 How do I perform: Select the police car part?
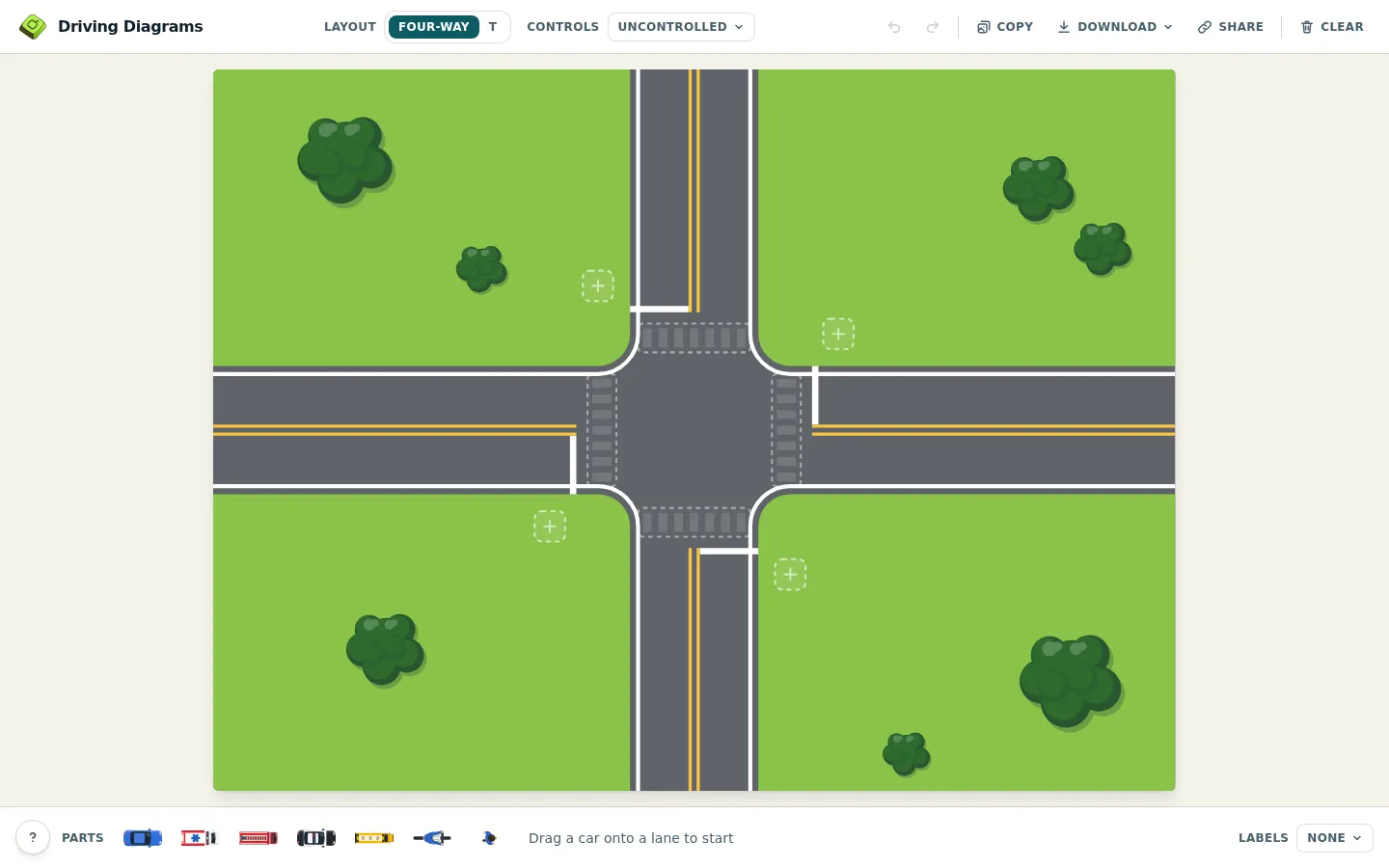coord(316,838)
